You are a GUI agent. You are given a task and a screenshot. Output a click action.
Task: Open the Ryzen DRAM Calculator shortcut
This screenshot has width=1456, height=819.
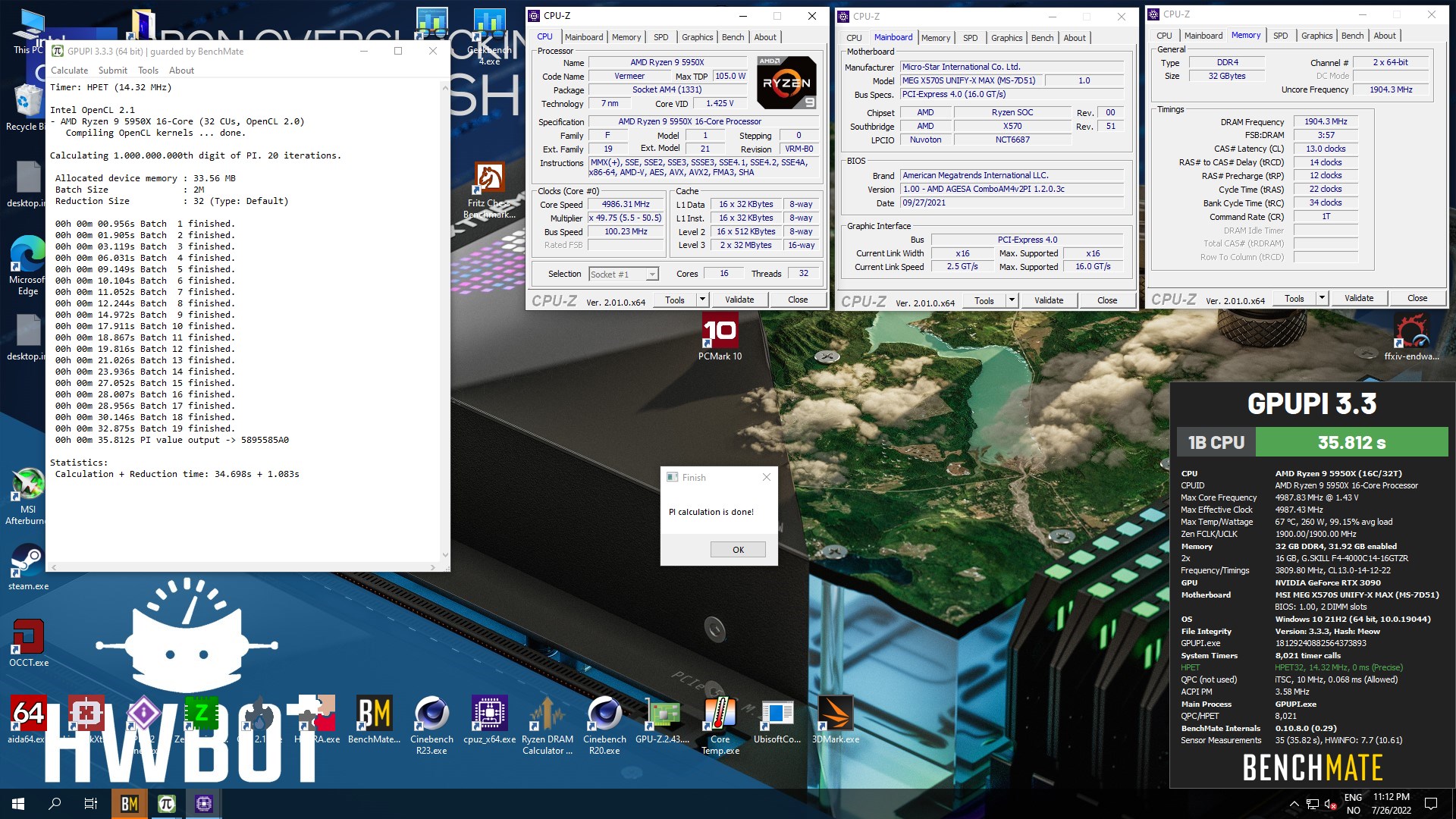pyautogui.click(x=547, y=725)
